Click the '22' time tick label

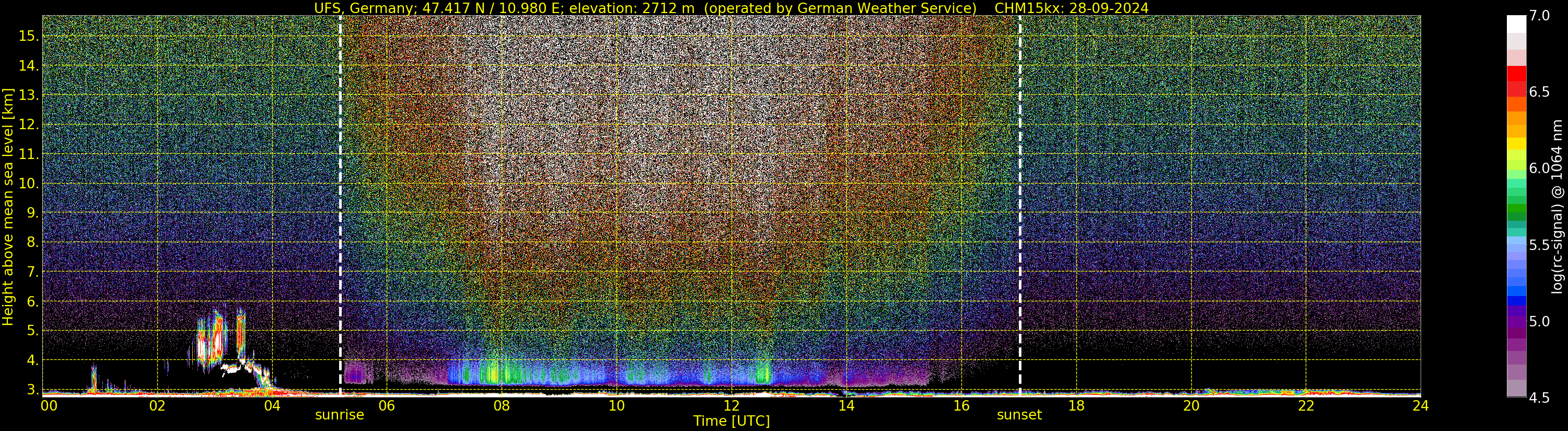pos(1306,405)
